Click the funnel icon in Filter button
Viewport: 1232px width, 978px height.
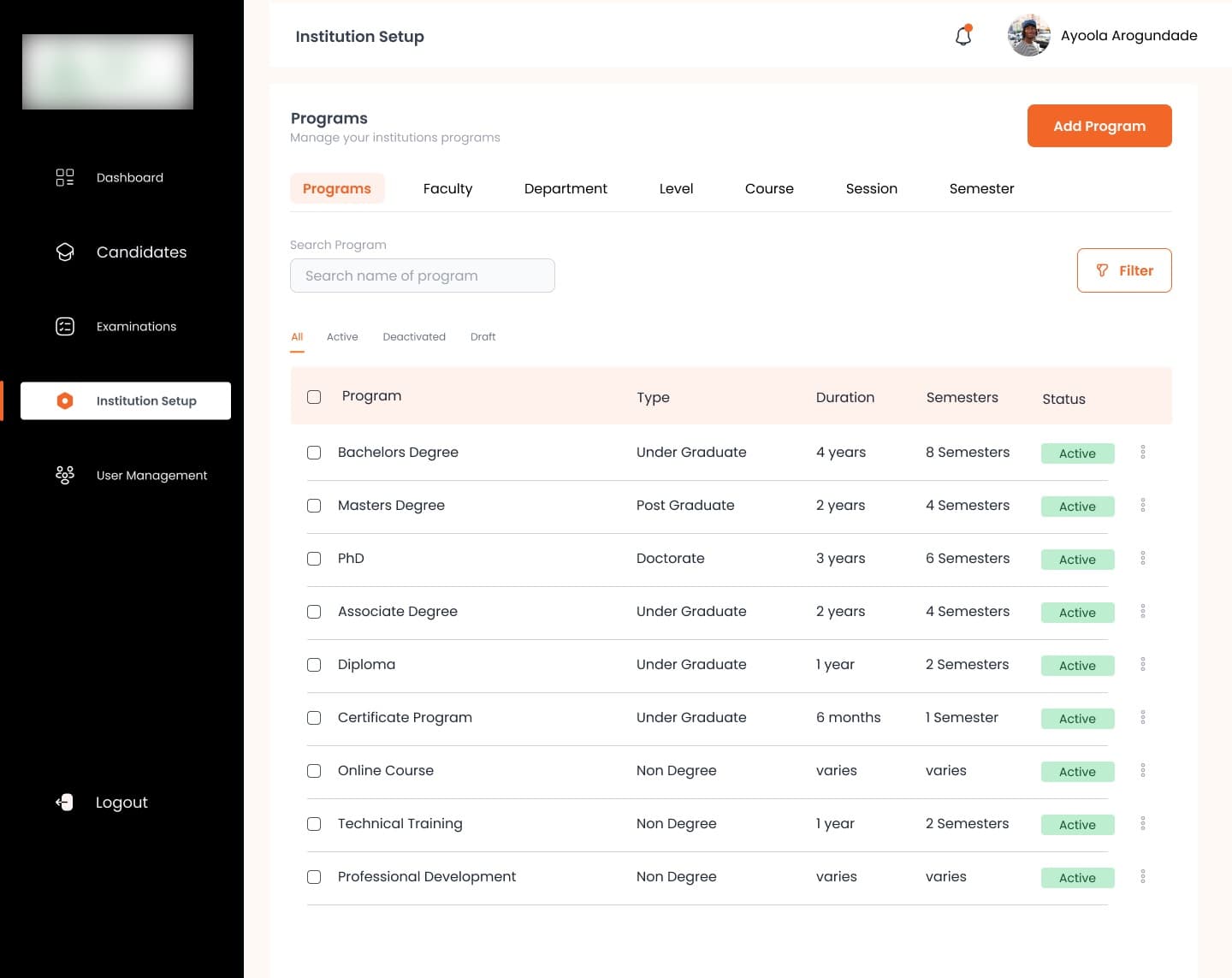[x=1102, y=270]
